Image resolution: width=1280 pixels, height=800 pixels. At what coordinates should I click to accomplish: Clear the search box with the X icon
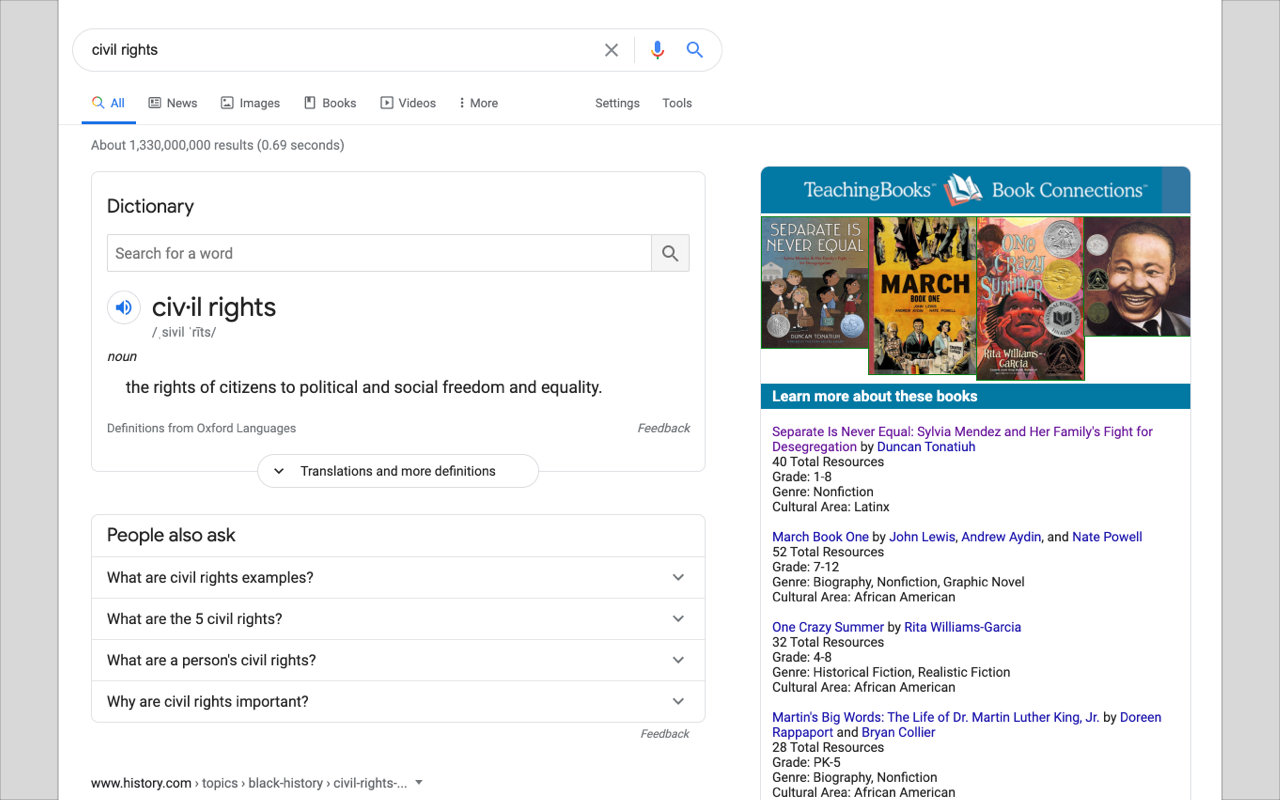[611, 50]
